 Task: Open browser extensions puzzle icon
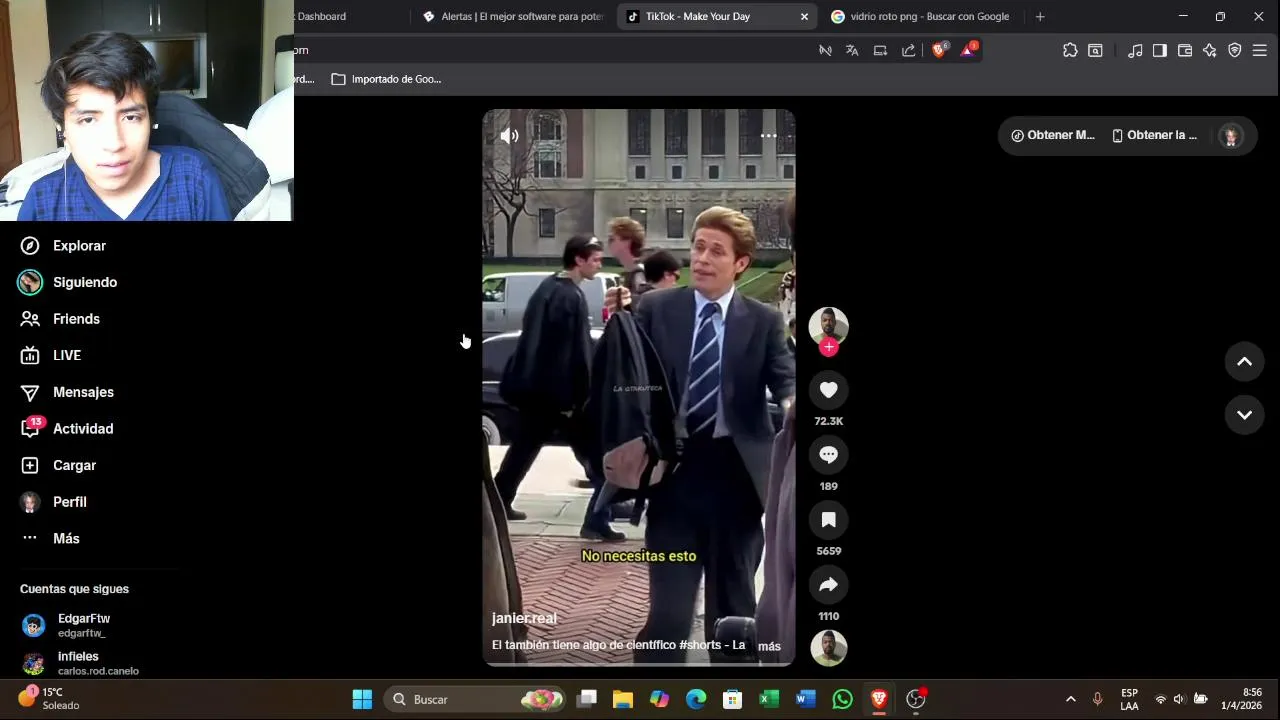[x=1070, y=50]
